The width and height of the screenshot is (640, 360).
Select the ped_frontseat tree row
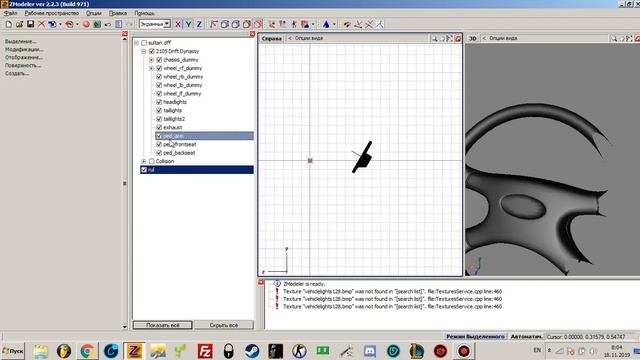(180, 144)
